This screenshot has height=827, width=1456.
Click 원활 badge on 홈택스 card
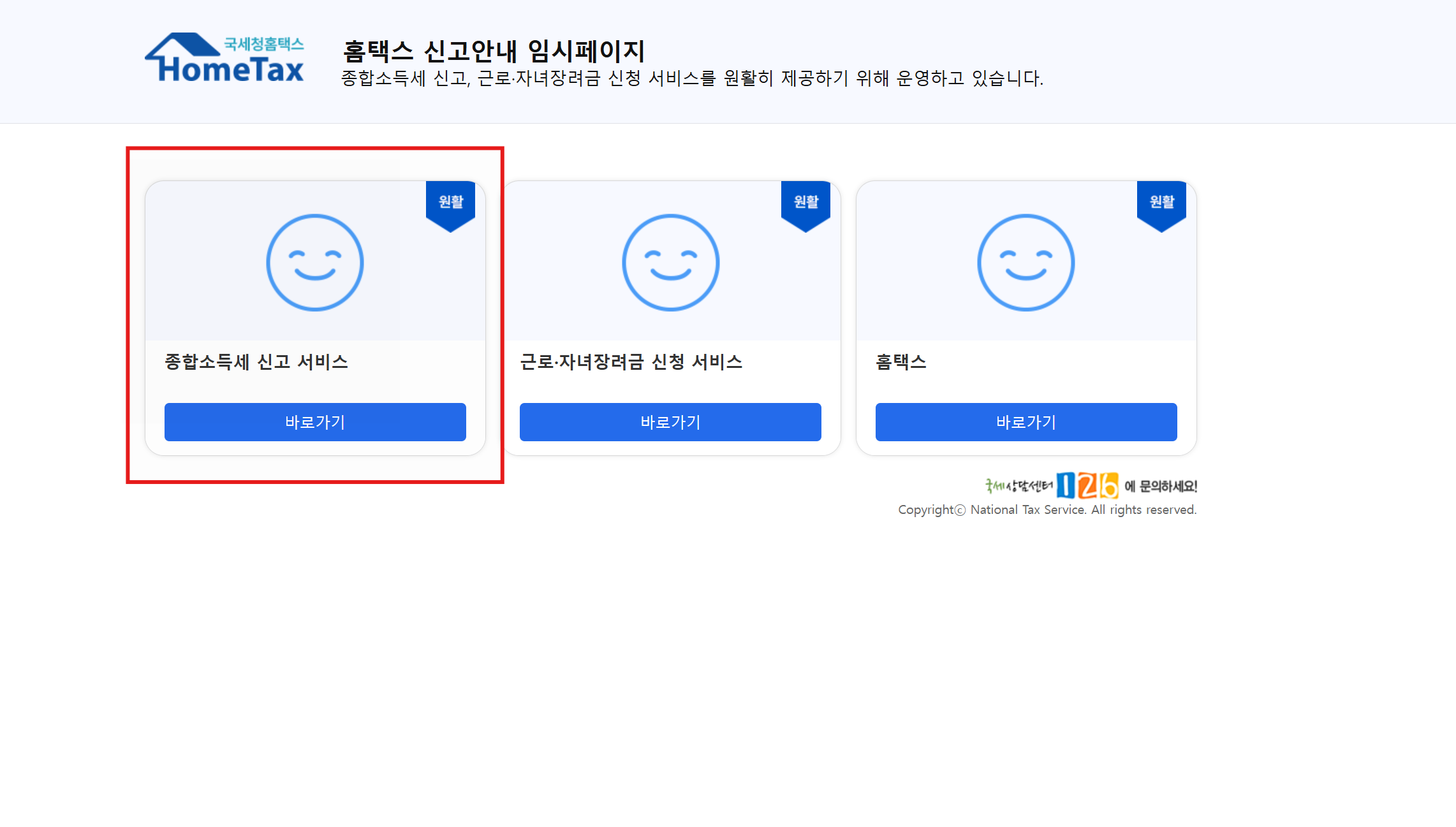[1161, 203]
